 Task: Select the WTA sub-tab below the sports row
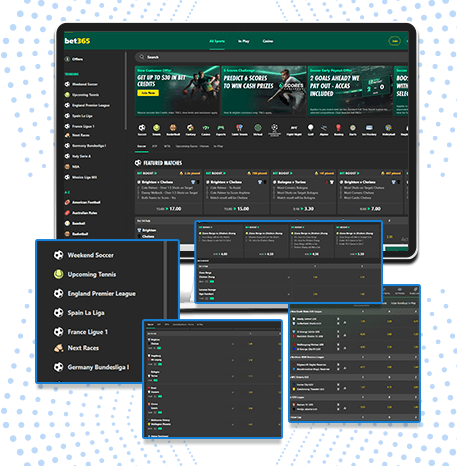[x=167, y=146]
